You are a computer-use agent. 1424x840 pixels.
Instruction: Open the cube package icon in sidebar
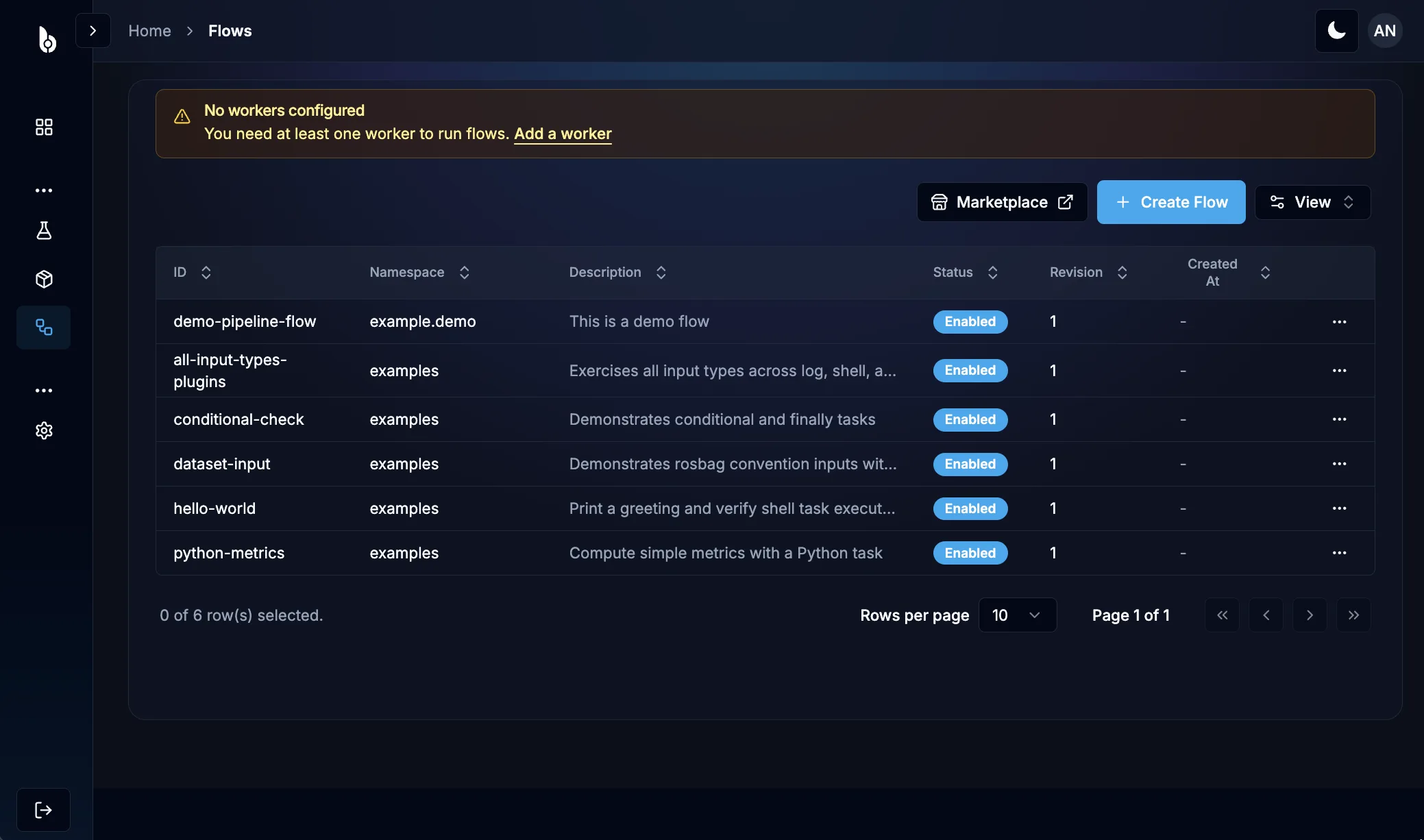pos(44,279)
